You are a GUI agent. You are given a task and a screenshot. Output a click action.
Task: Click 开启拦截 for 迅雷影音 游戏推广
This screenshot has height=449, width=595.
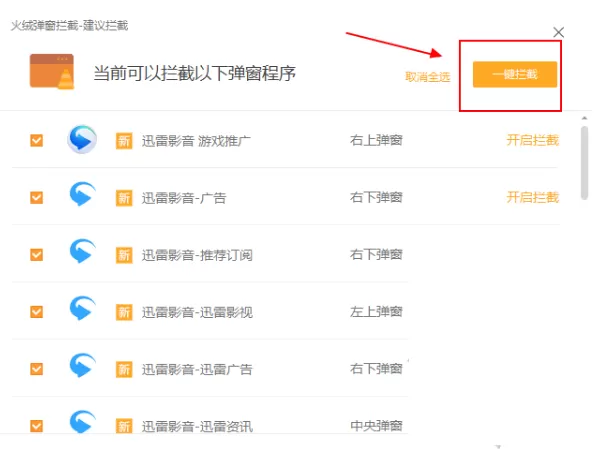coord(533,140)
